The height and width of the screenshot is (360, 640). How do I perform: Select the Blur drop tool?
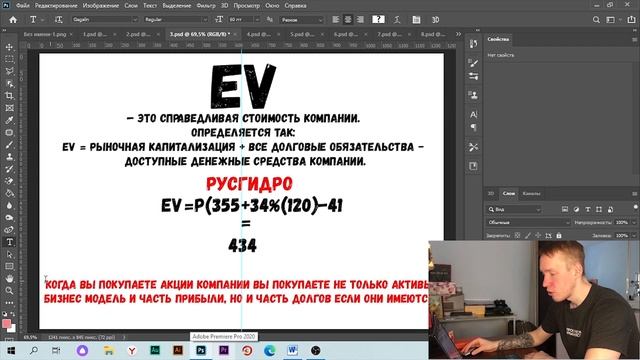click(9, 206)
